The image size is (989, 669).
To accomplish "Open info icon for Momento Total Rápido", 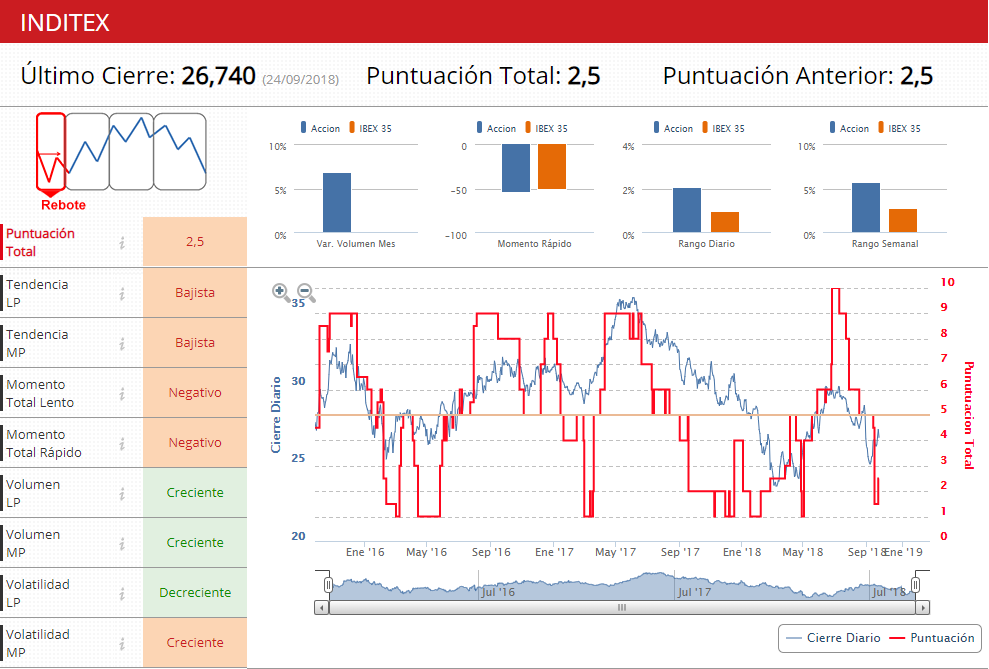I will 122,443.
